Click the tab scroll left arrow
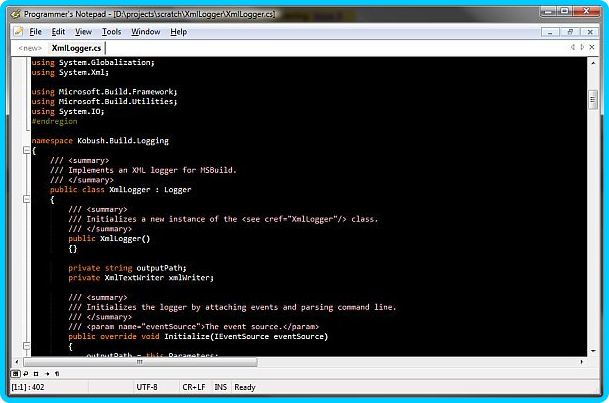Image resolution: width=609 pixels, height=403 pixels. coord(572,47)
